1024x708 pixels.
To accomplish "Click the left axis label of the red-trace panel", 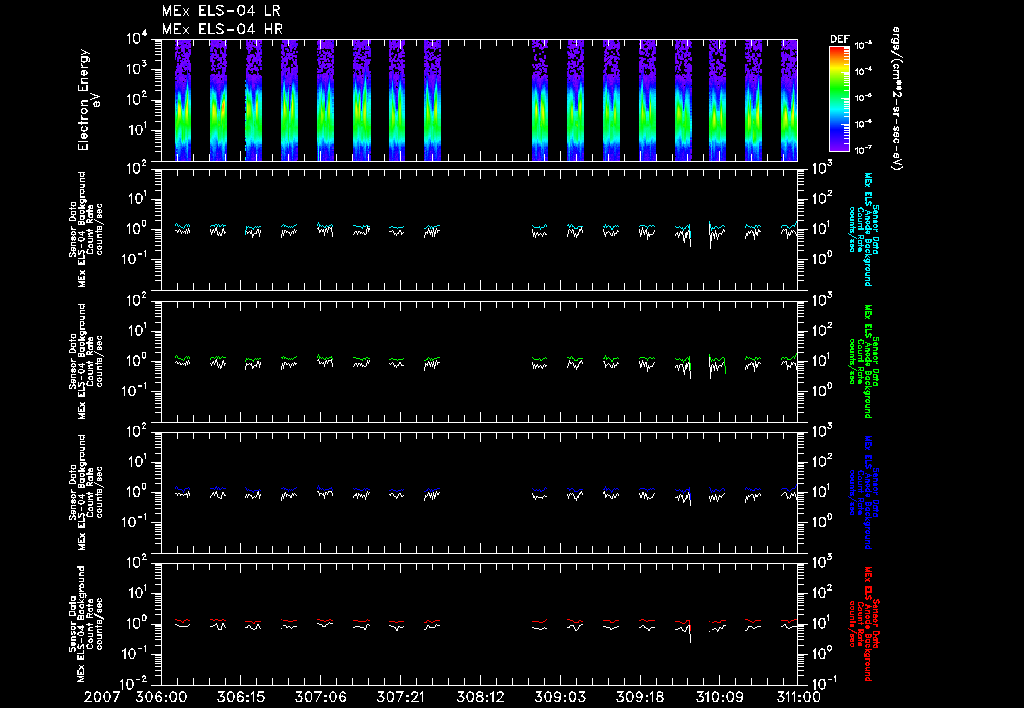I will [x=86, y=624].
